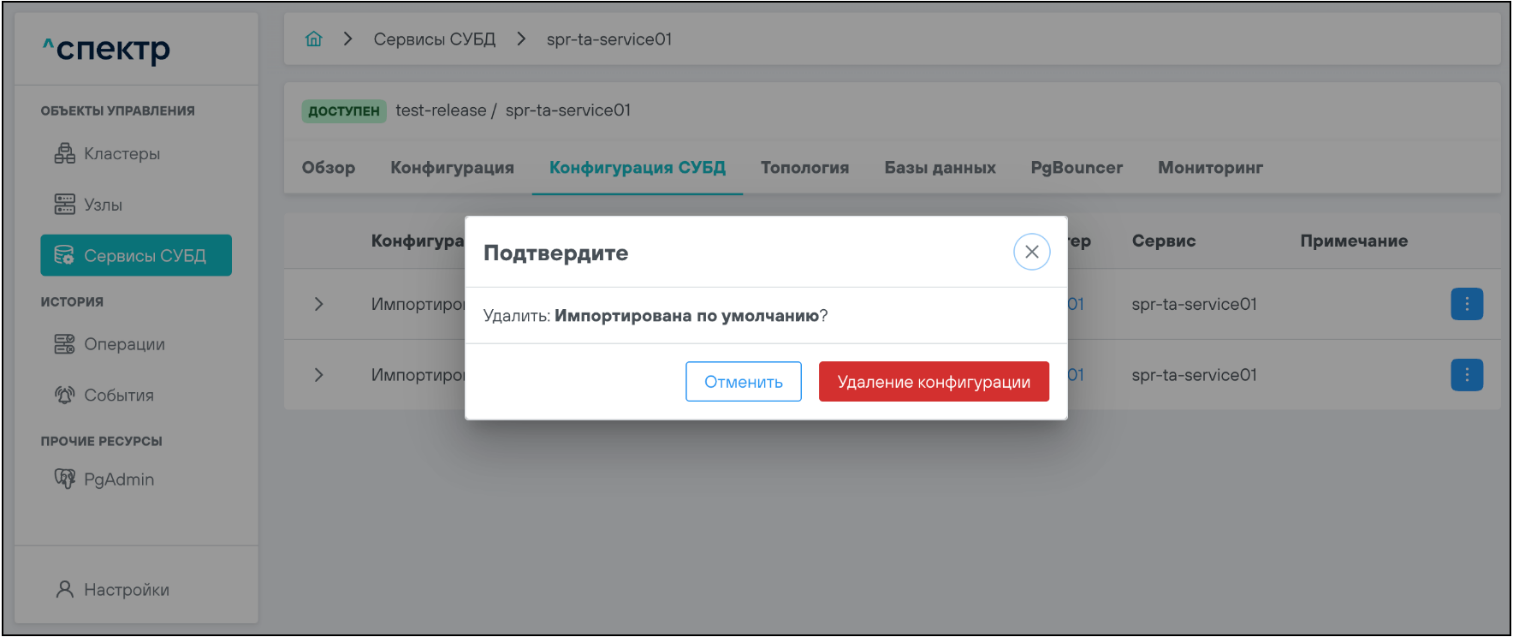Viewport: 1513px width, 637px height.
Task: Switch to the Топология tab
Action: pyautogui.click(x=804, y=168)
